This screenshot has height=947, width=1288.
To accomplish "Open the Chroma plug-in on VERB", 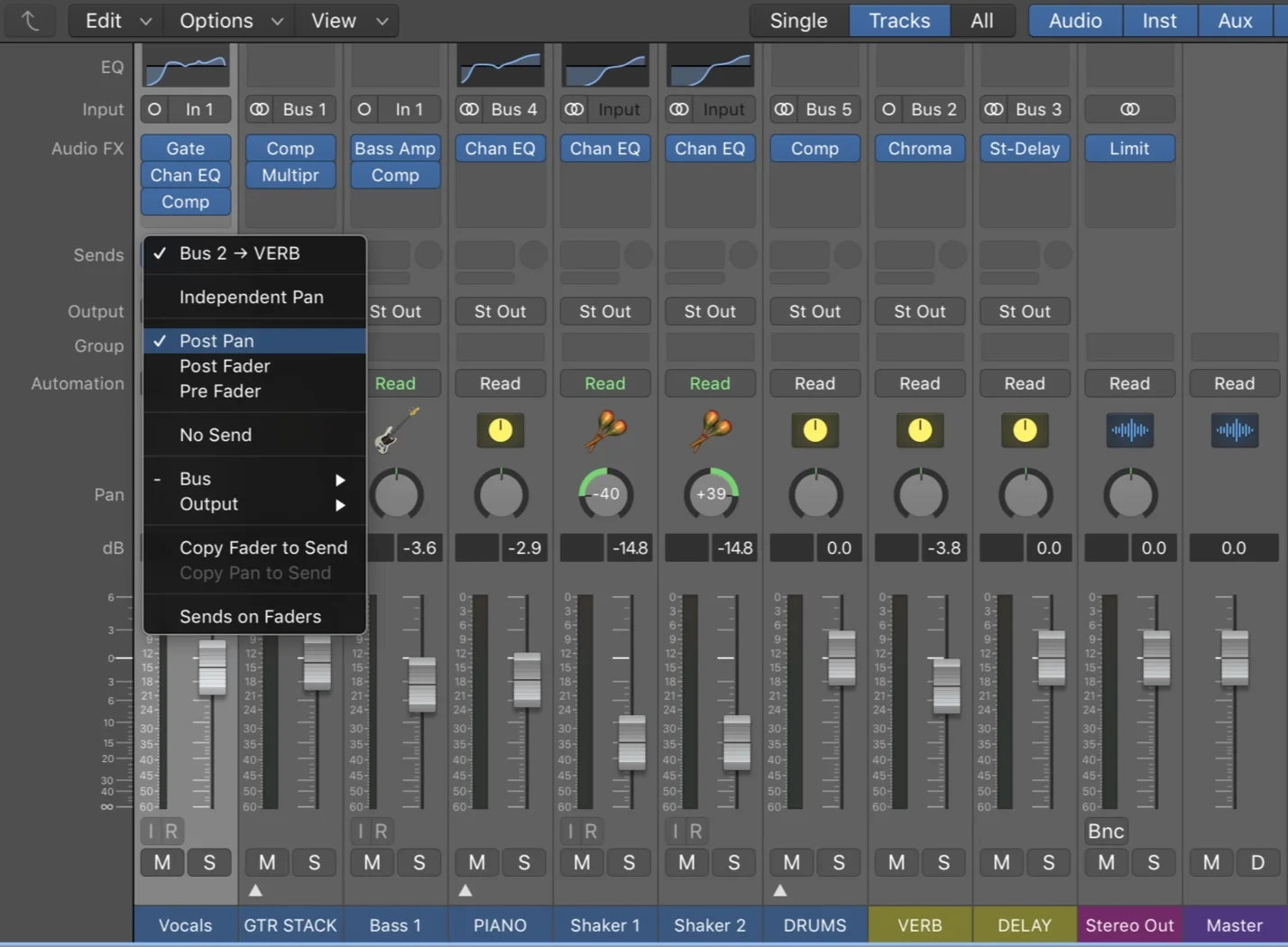I will pos(920,148).
